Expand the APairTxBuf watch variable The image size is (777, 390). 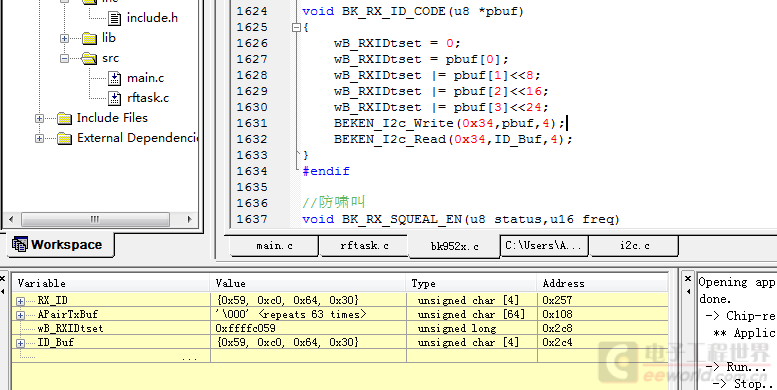coord(20,315)
